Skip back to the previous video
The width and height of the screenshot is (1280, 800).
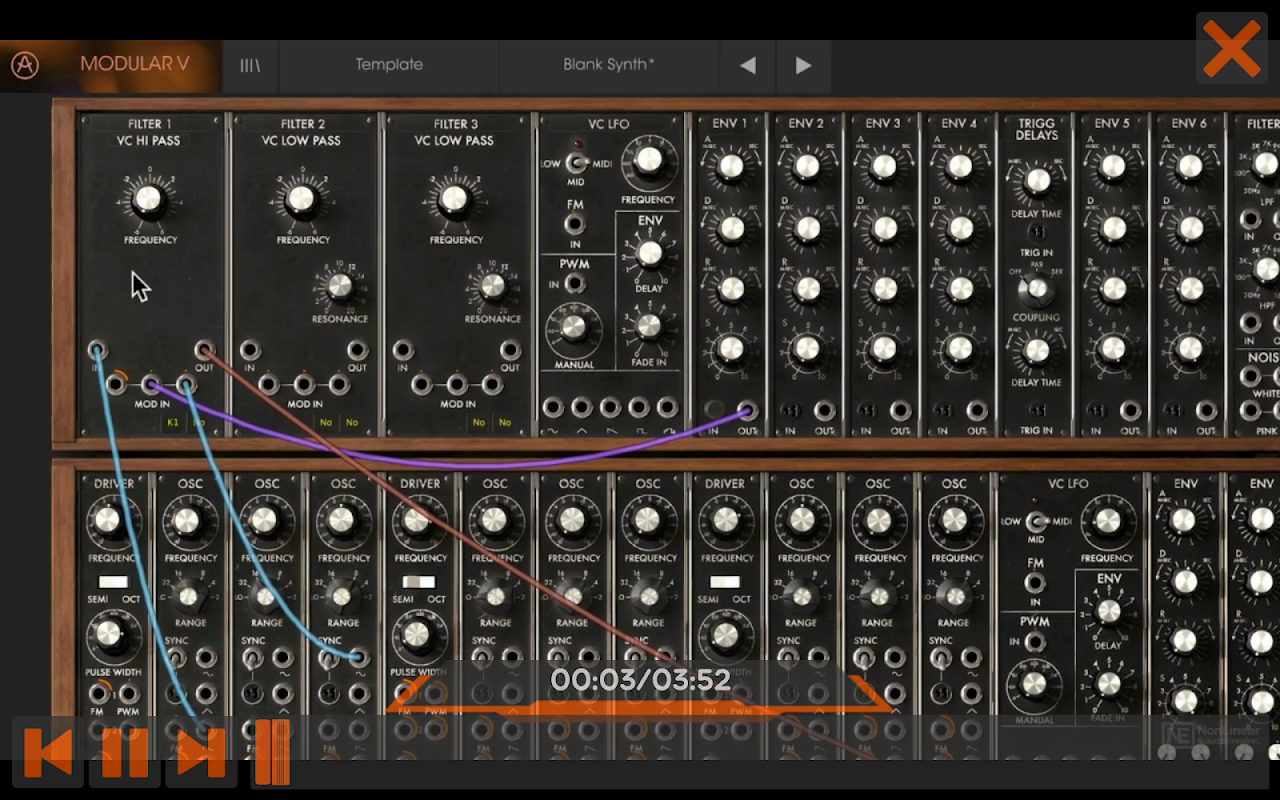pyautogui.click(x=48, y=752)
